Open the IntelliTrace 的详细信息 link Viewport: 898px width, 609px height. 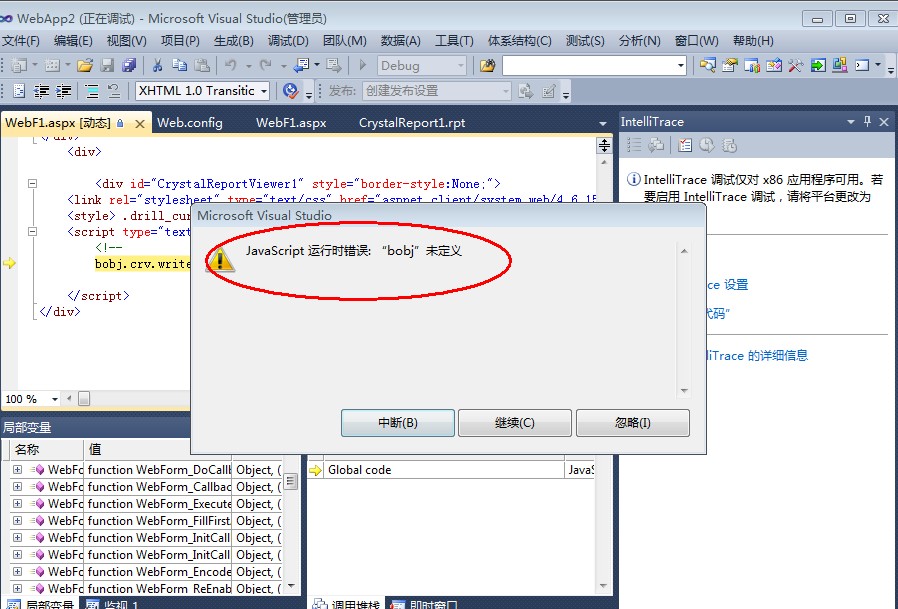coord(757,356)
